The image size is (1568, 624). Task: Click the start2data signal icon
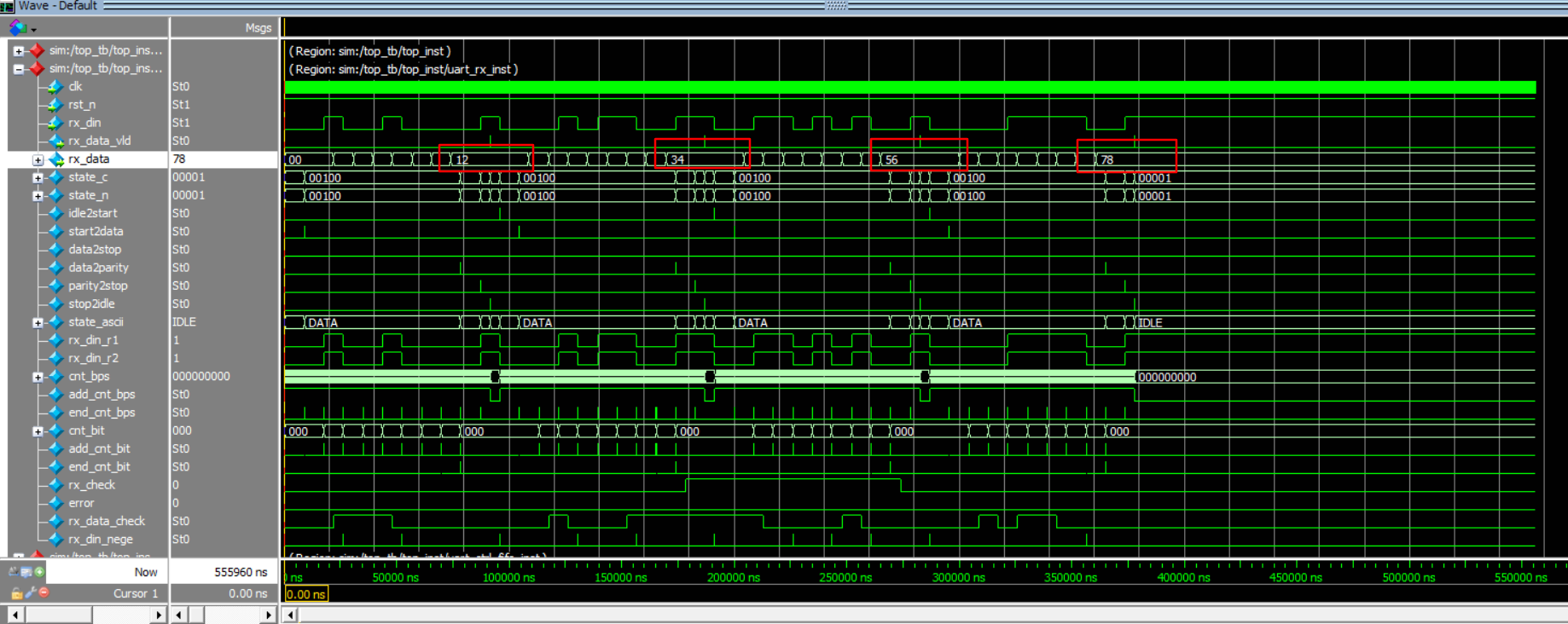tap(55, 231)
